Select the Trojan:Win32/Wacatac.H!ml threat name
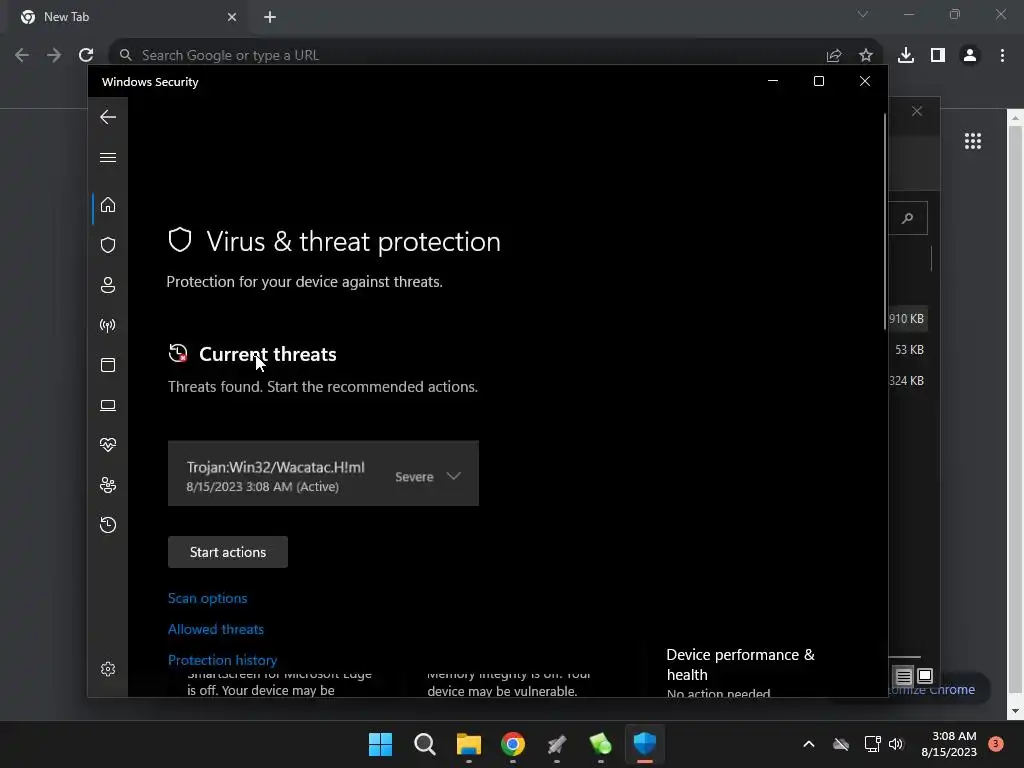 276,467
